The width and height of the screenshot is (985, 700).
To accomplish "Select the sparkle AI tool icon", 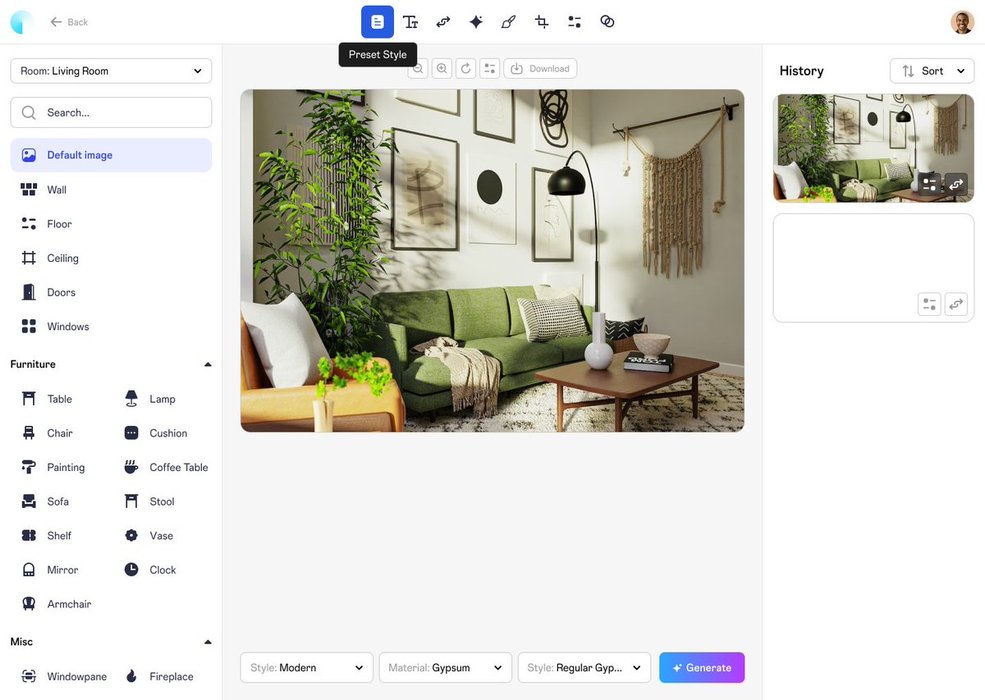I will click(x=476, y=22).
